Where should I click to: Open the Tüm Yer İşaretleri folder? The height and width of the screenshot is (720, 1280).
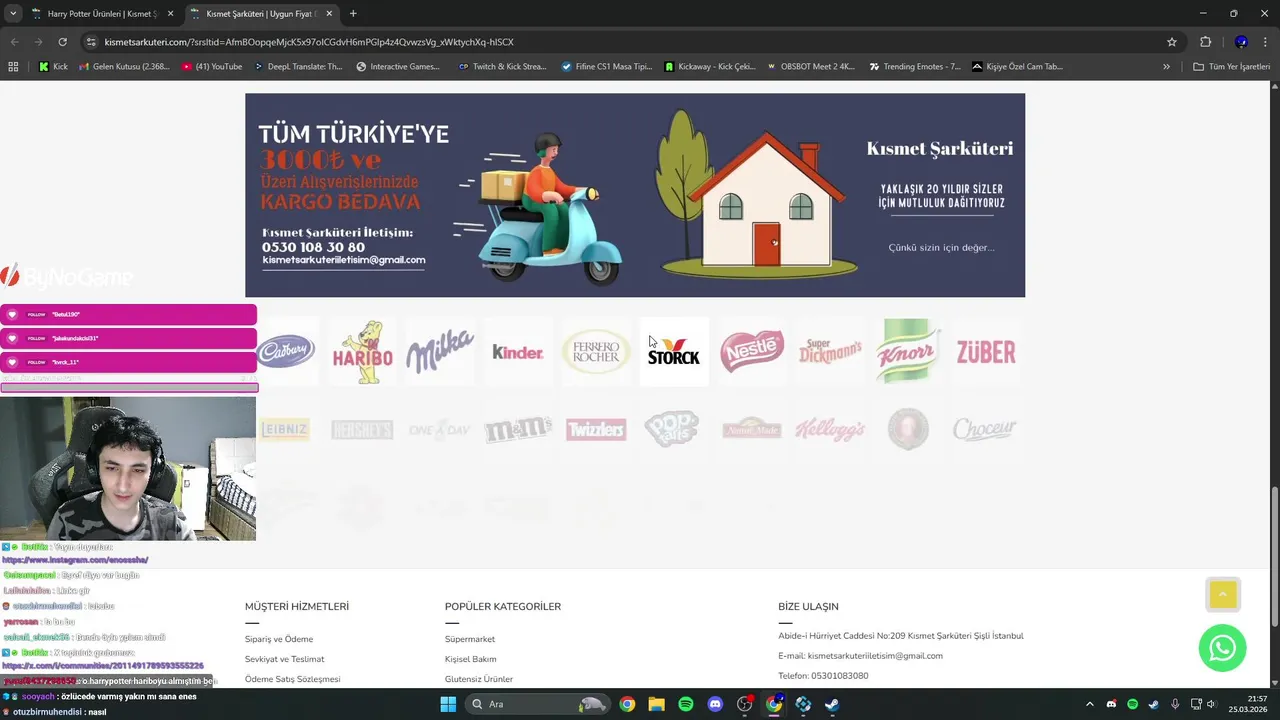click(x=1231, y=67)
